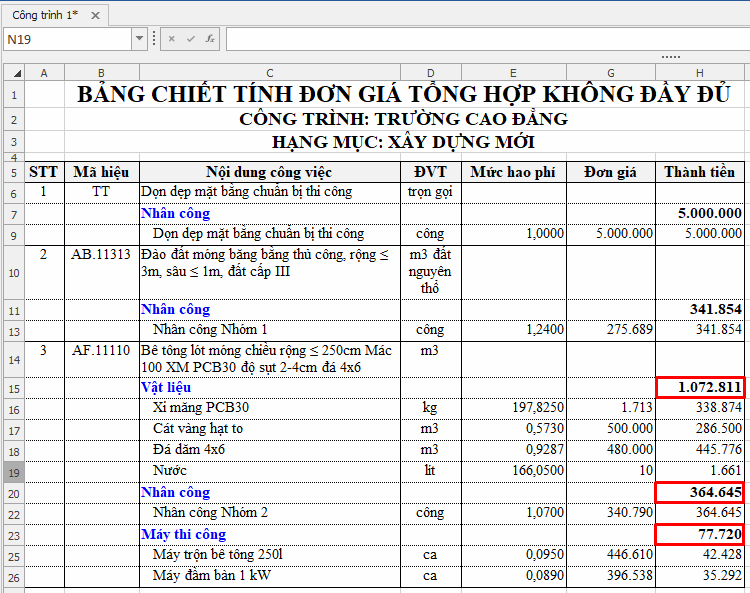Open the Name Box dropdown arrow
Image resolution: width=750 pixels, height=593 pixels.
point(139,39)
